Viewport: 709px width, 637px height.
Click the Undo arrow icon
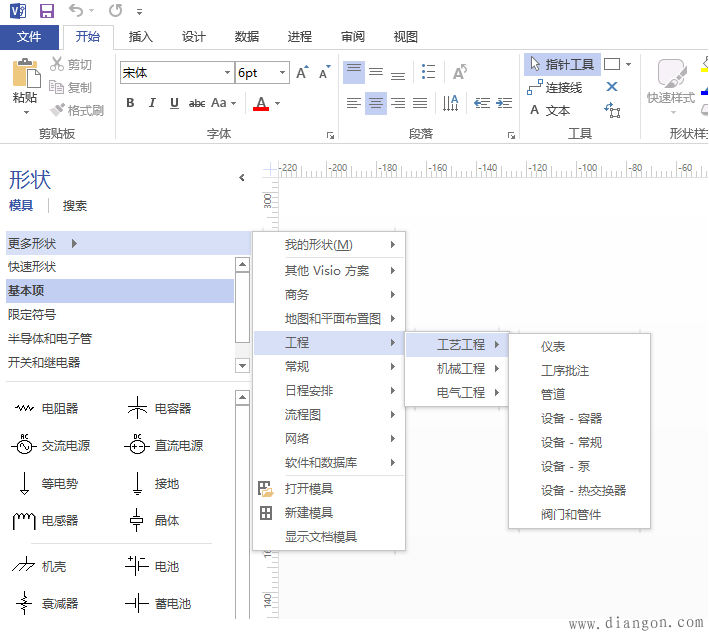coord(76,10)
